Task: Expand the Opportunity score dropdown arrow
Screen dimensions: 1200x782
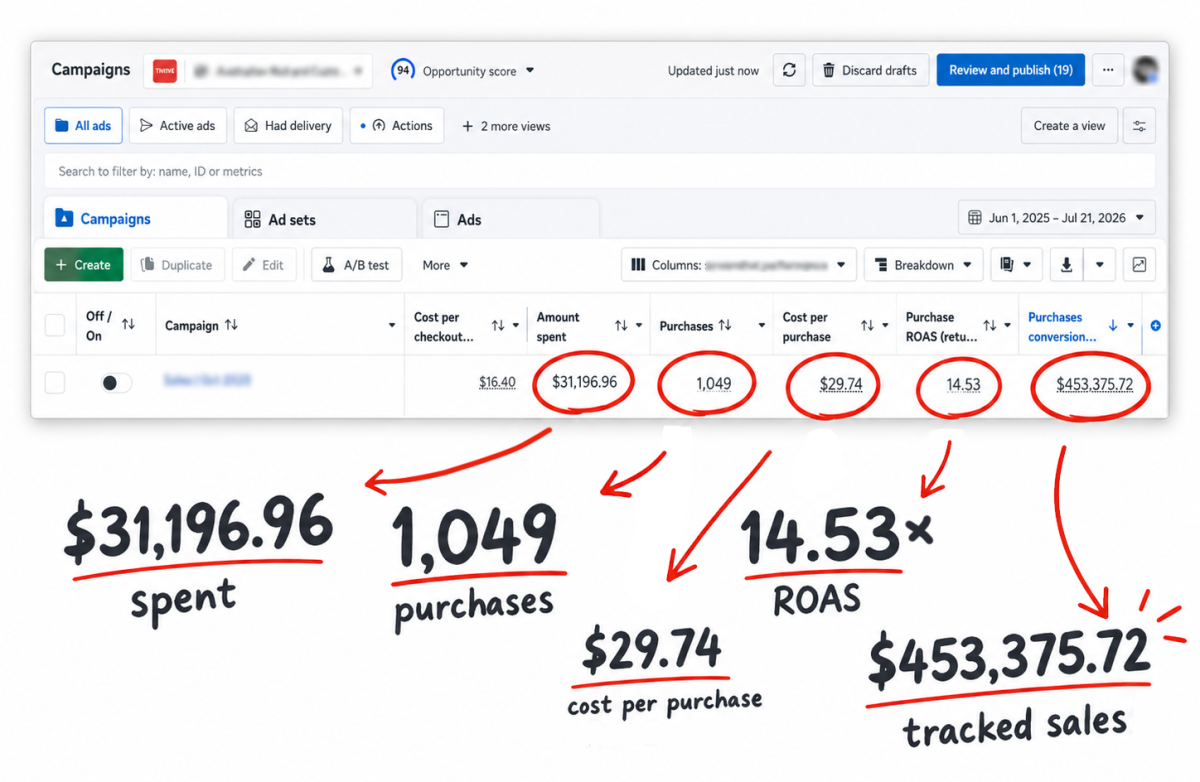Action: [530, 71]
